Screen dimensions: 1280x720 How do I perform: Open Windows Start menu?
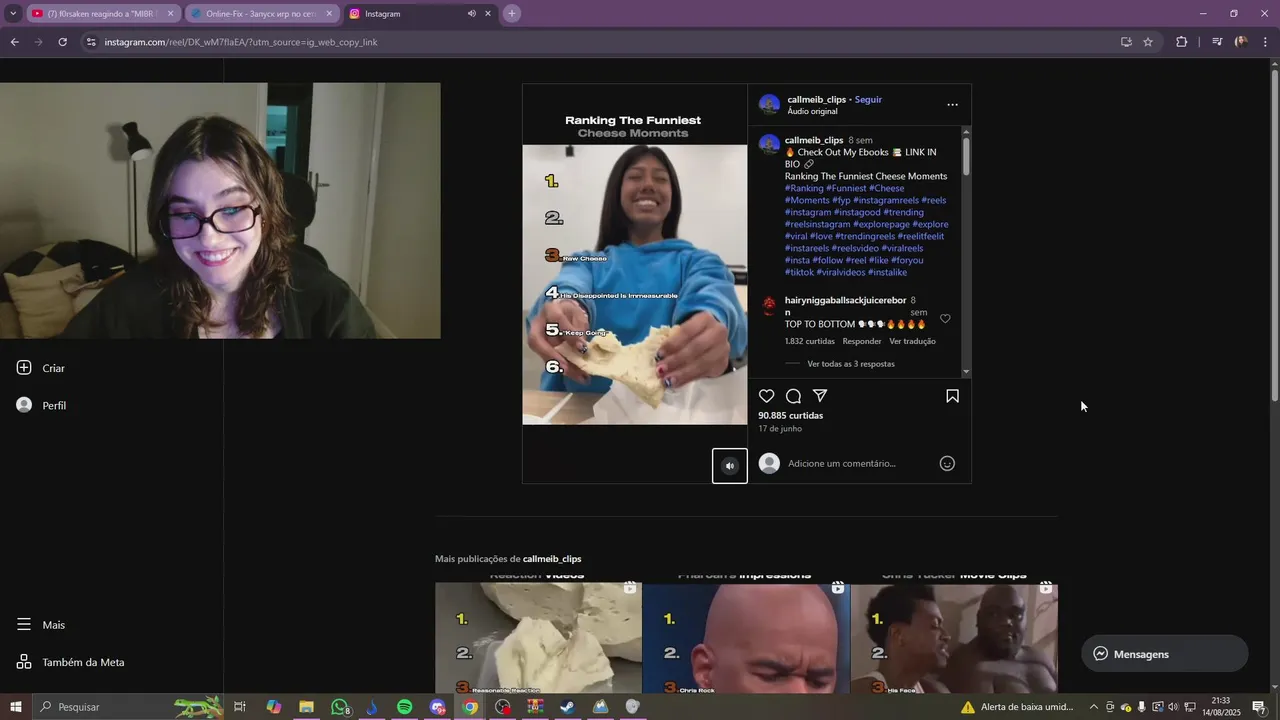16,707
